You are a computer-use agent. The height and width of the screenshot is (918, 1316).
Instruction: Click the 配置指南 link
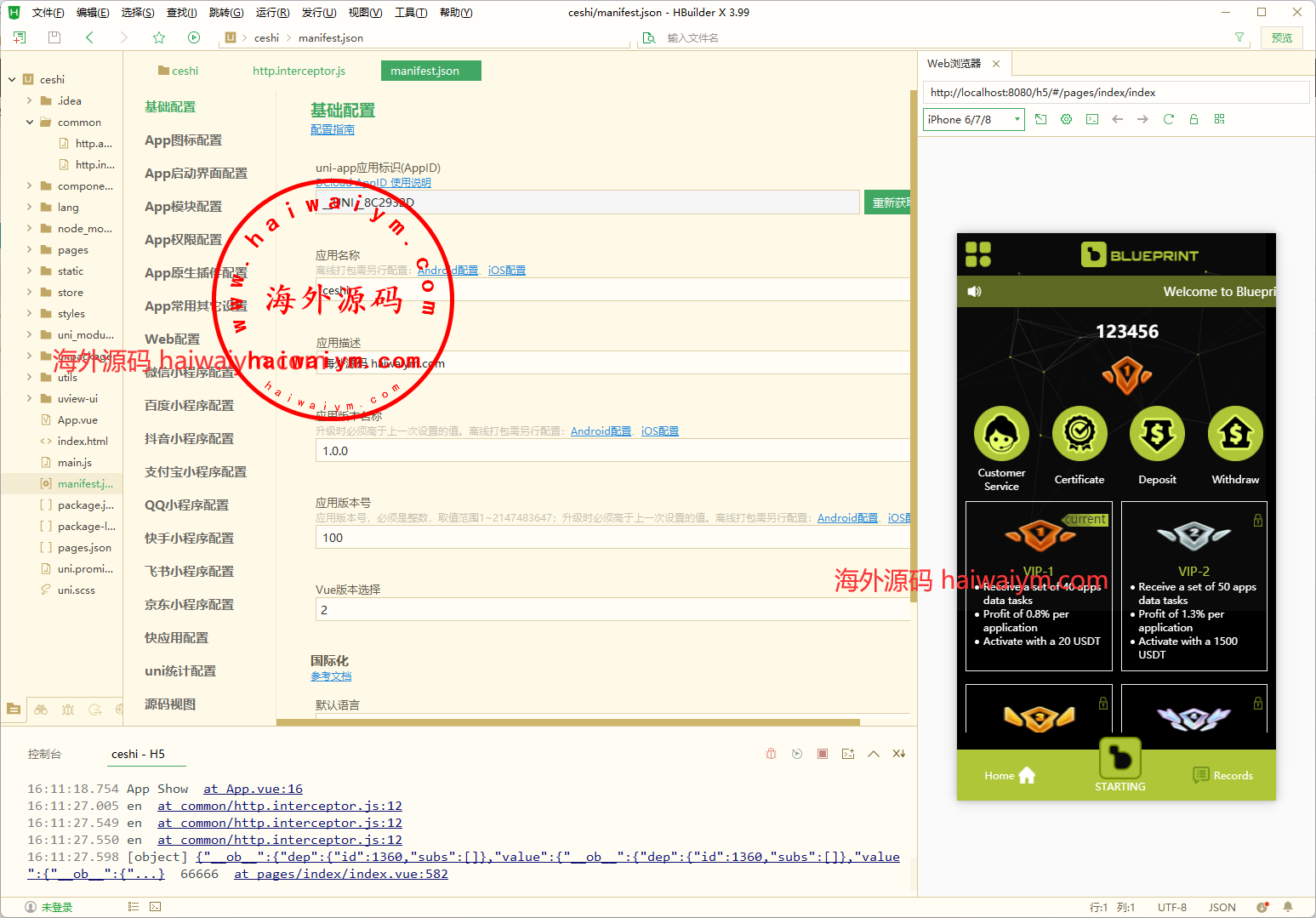tap(332, 129)
